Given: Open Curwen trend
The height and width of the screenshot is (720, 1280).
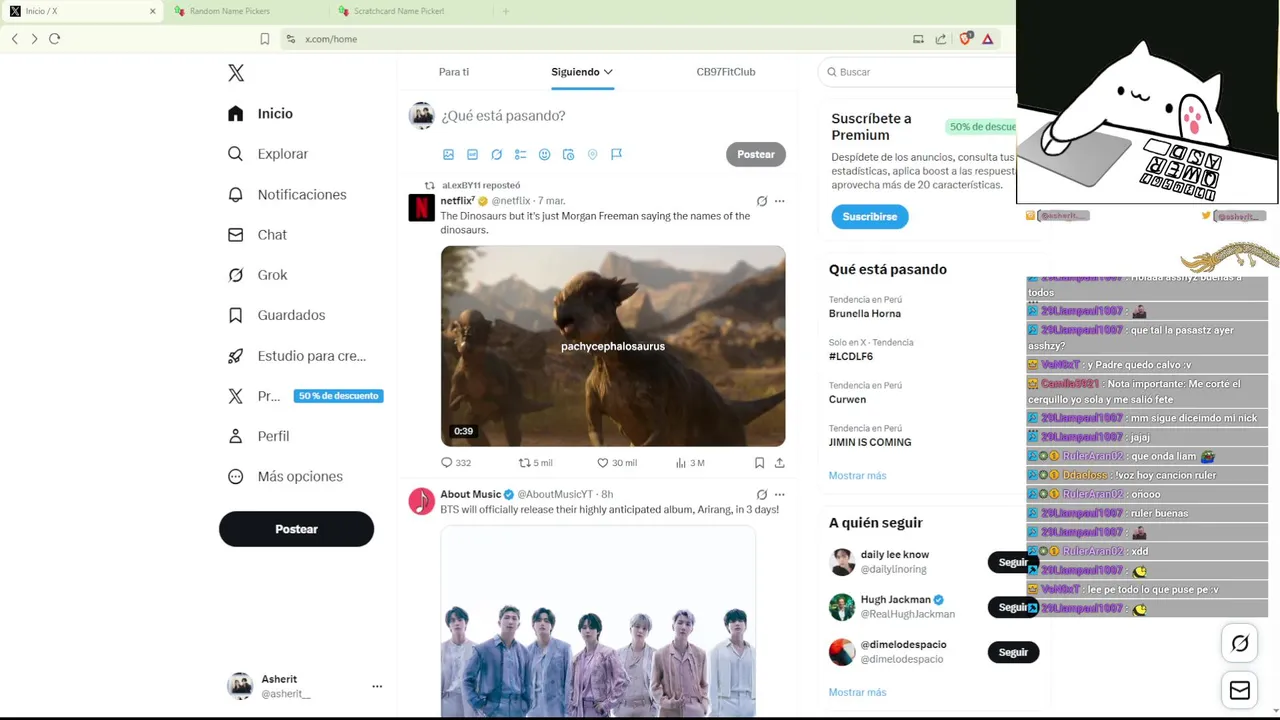Looking at the screenshot, I should [x=847, y=400].
